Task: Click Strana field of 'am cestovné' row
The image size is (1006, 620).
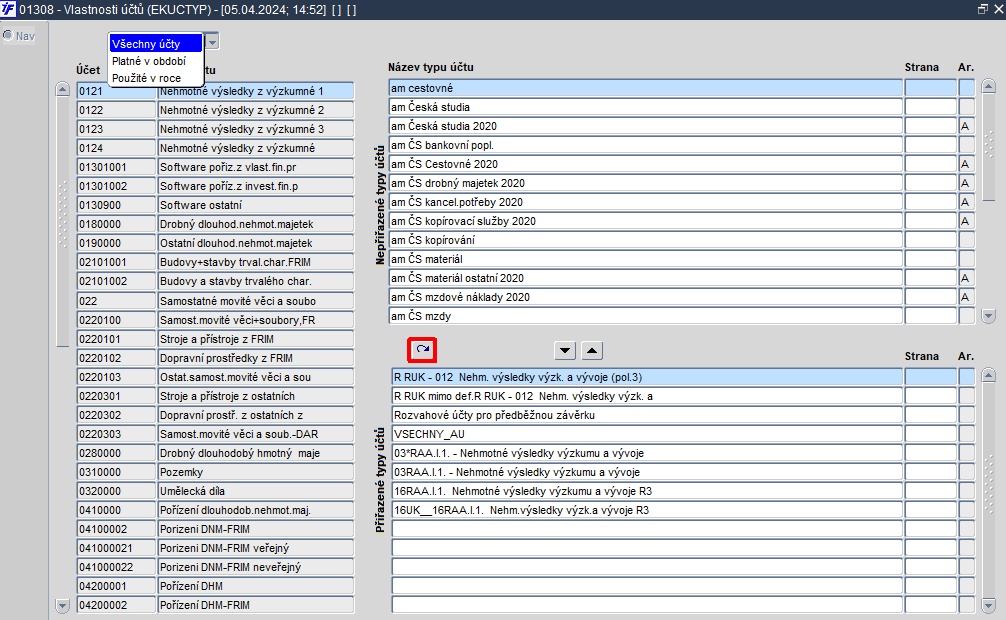Action: (930, 88)
